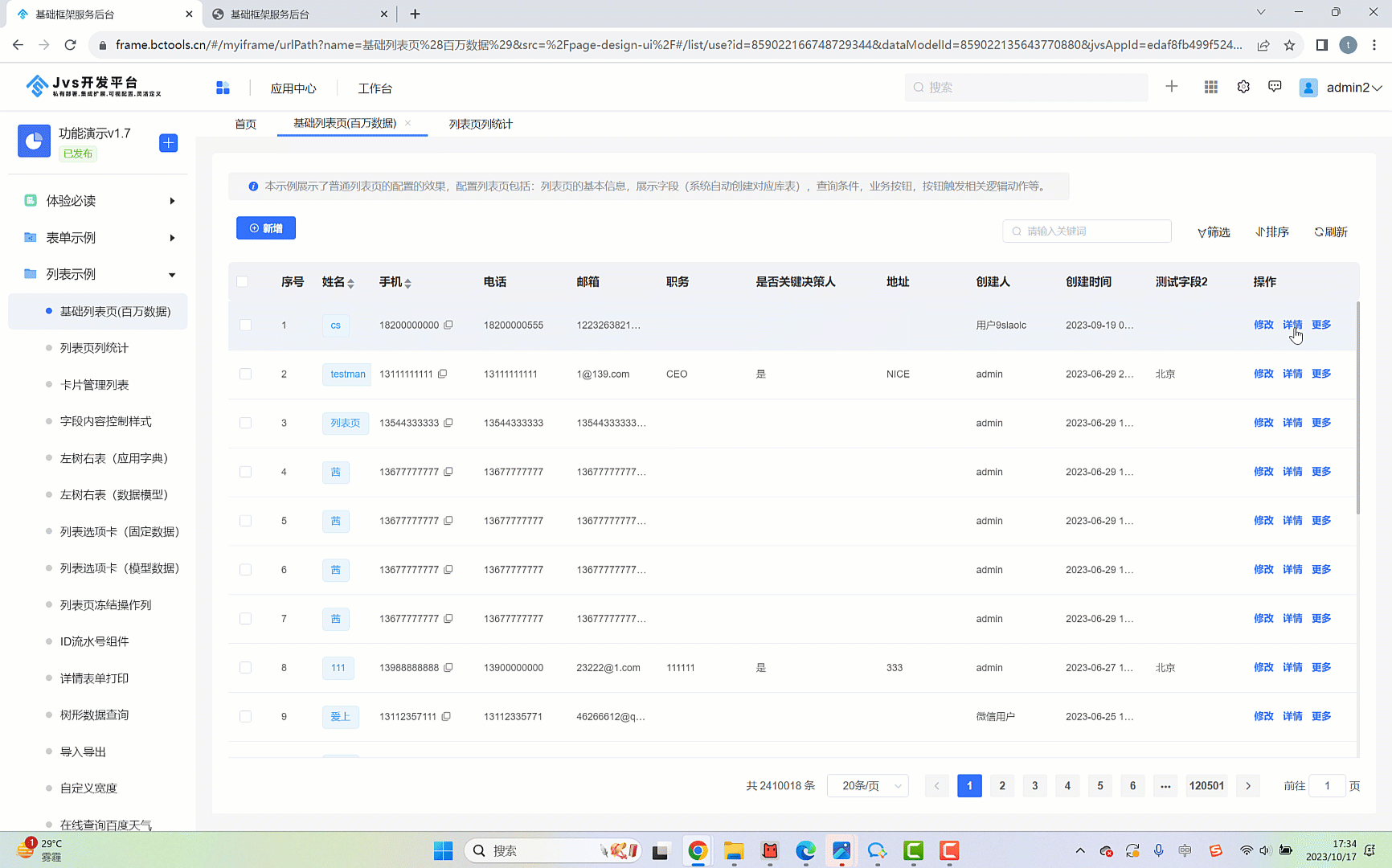Copy phone number 18200000000 via copy icon
This screenshot has width=1392, height=868.
[x=448, y=325]
